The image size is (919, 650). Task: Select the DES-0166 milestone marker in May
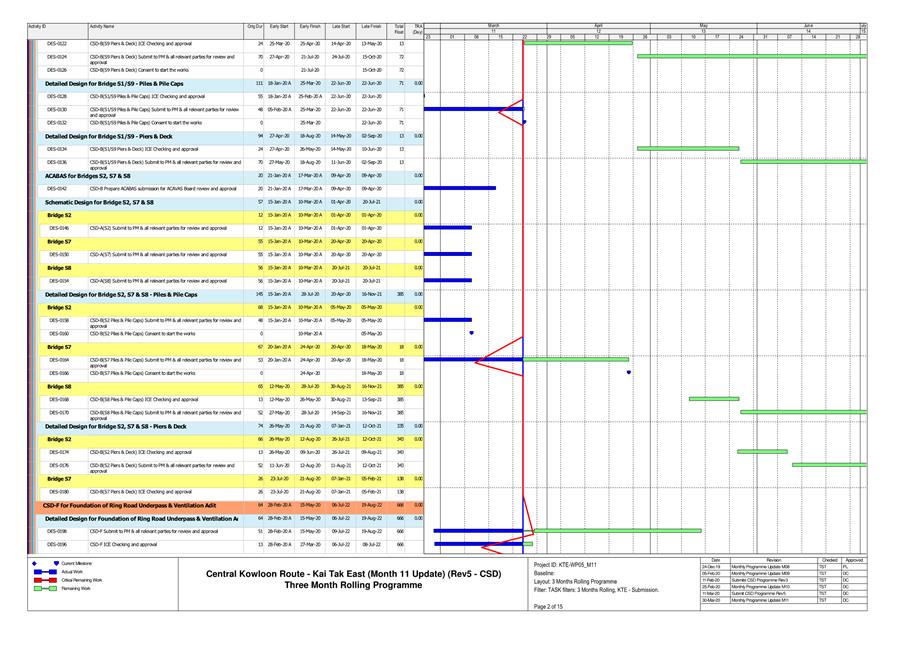point(628,372)
